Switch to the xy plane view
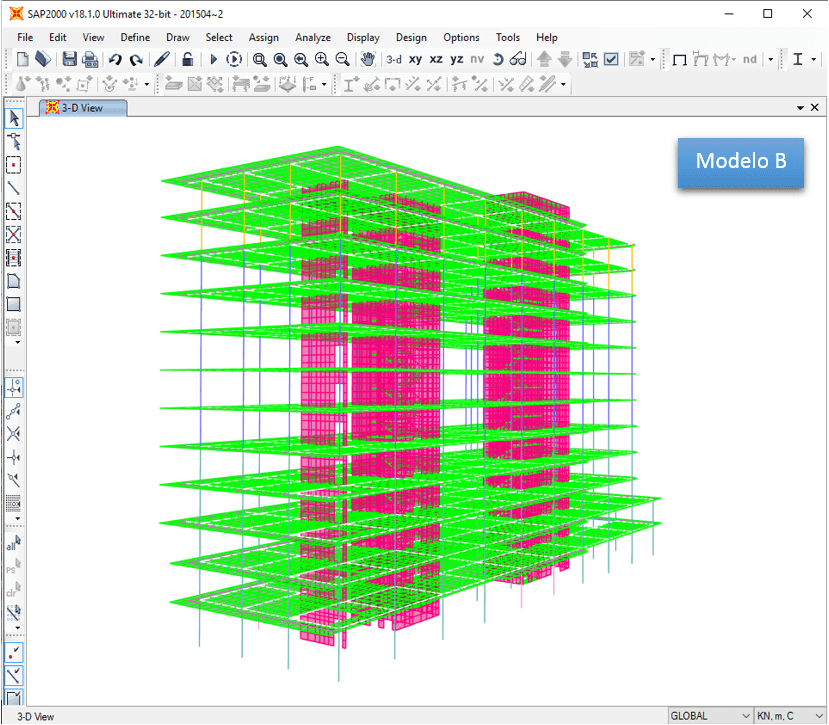The height and width of the screenshot is (725, 829). 414,59
